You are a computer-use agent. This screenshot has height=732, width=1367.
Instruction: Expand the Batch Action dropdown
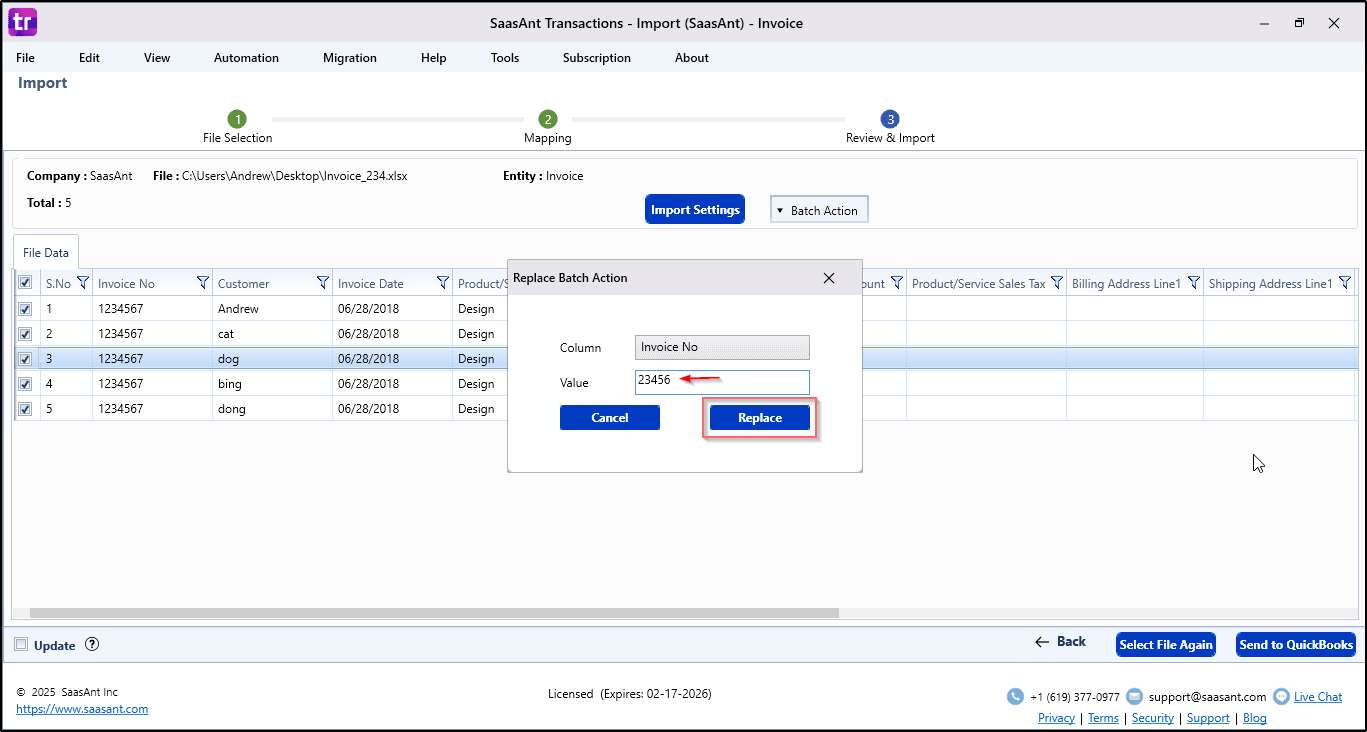pyautogui.click(x=818, y=210)
